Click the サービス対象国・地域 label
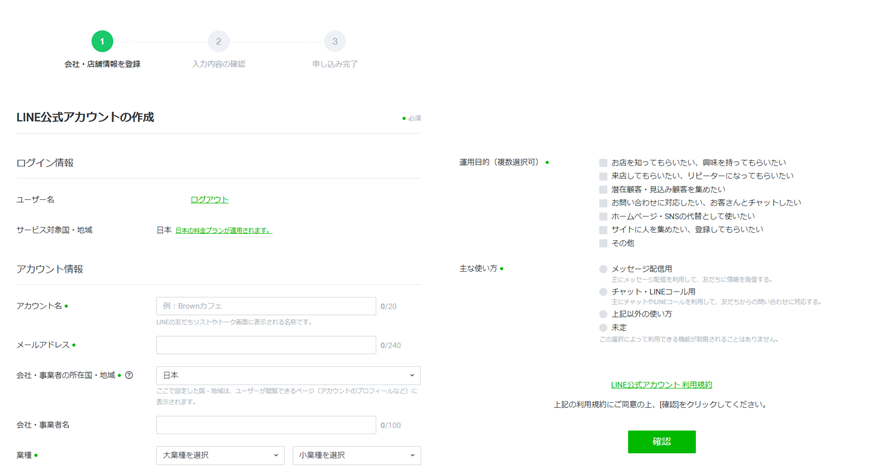 [54, 230]
